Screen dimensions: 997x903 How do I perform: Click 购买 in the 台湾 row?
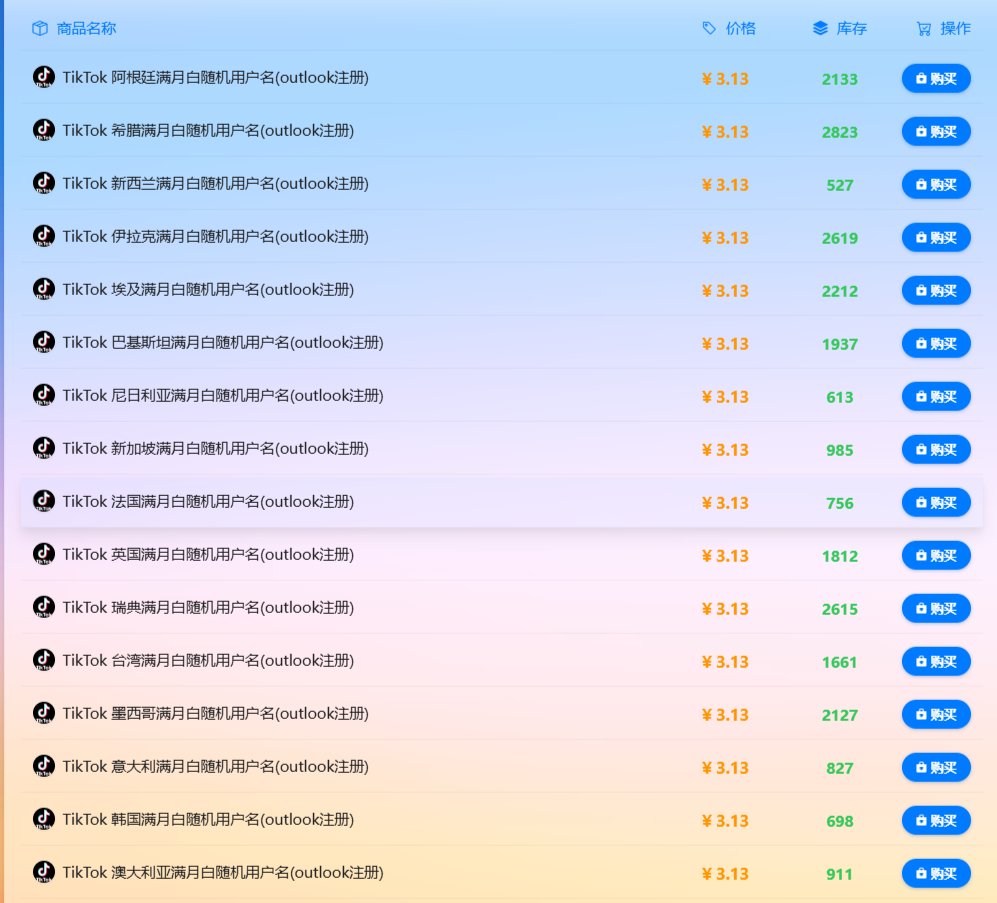936,661
